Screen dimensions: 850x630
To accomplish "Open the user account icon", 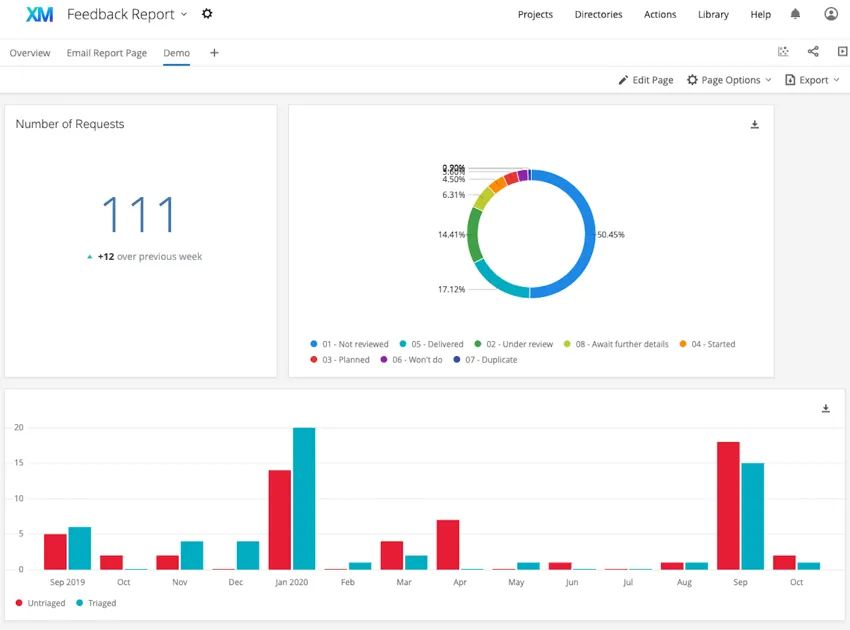I will tap(831, 14).
